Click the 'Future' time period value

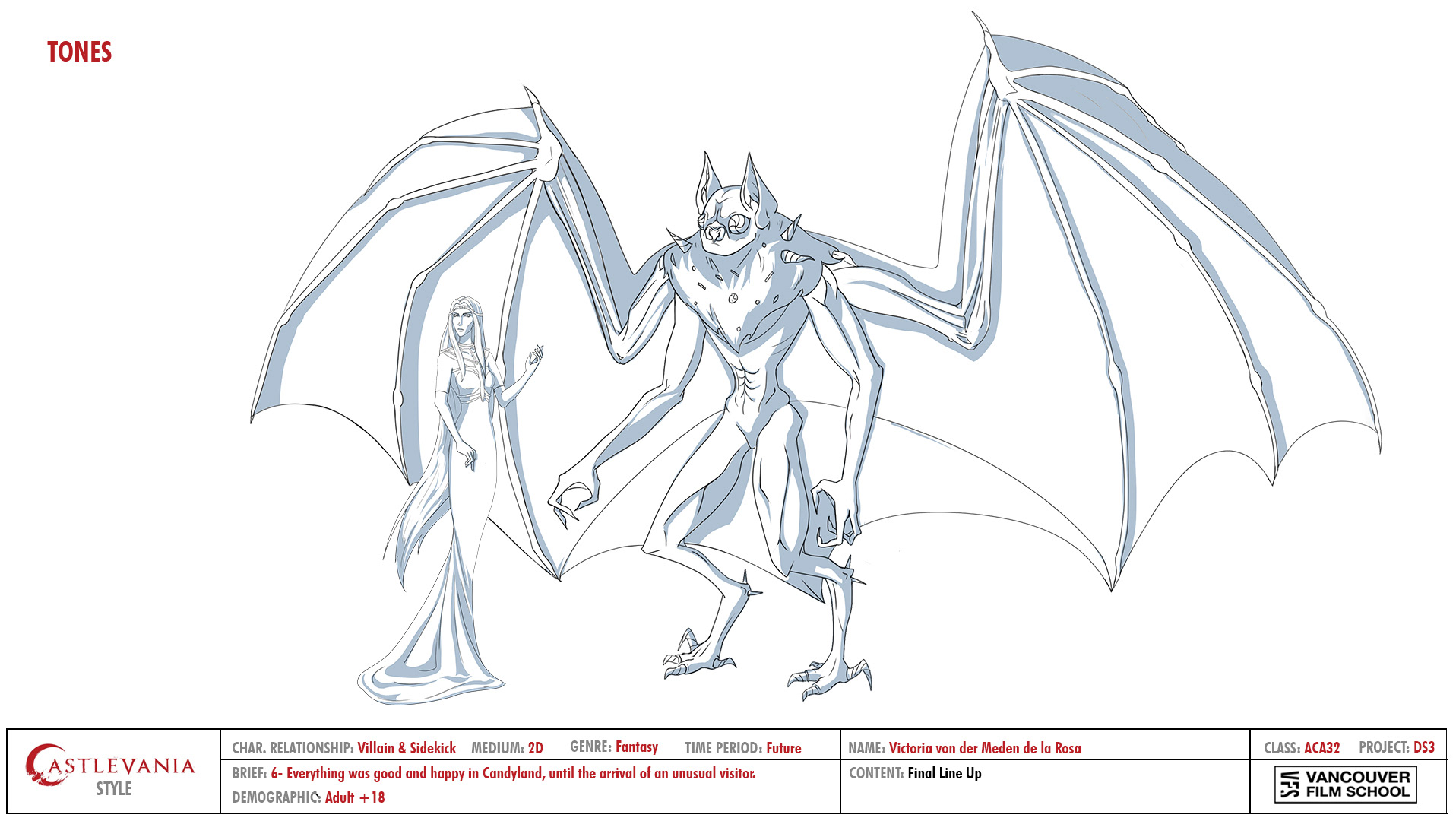point(783,748)
